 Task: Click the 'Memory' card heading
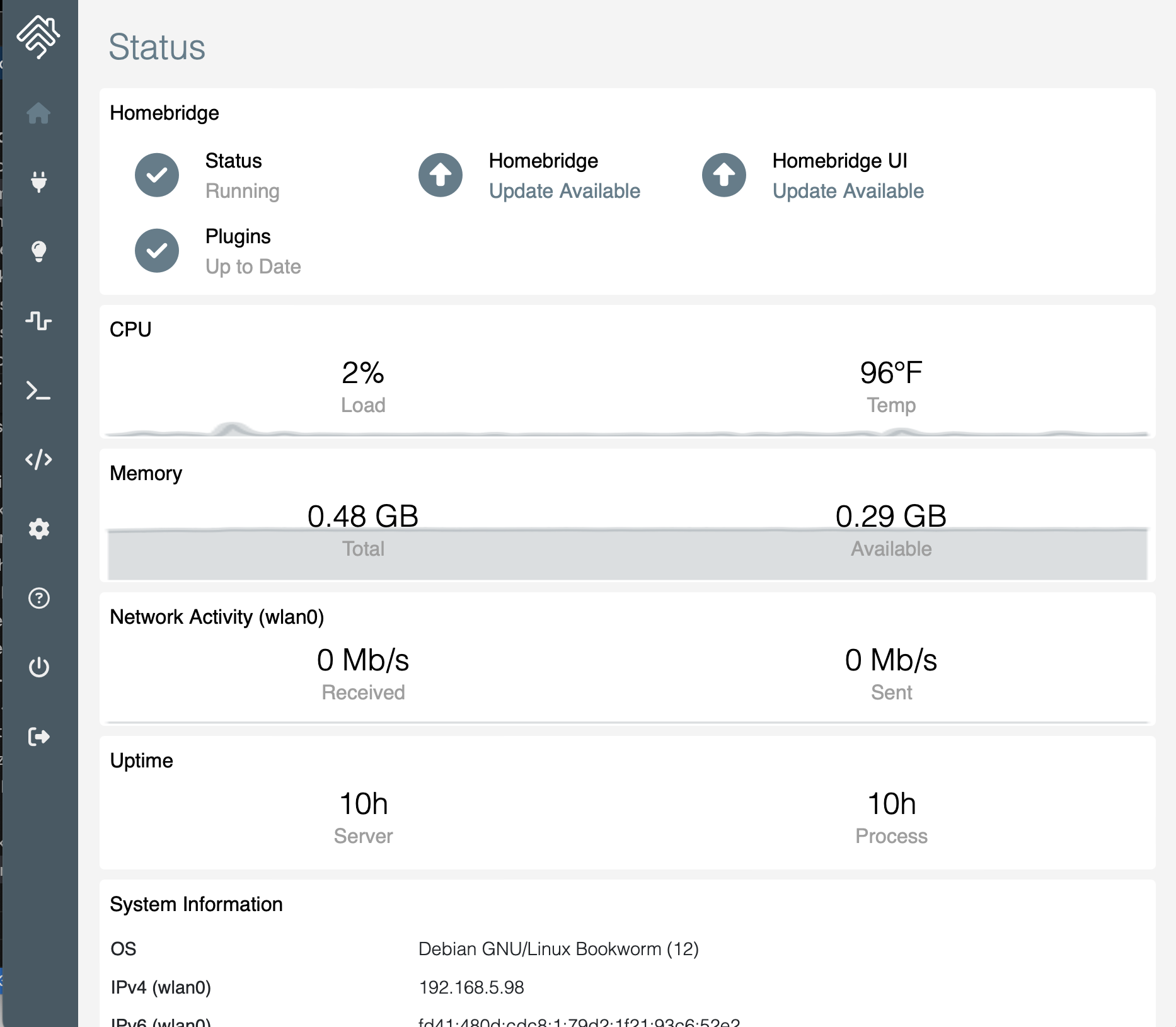click(x=146, y=473)
